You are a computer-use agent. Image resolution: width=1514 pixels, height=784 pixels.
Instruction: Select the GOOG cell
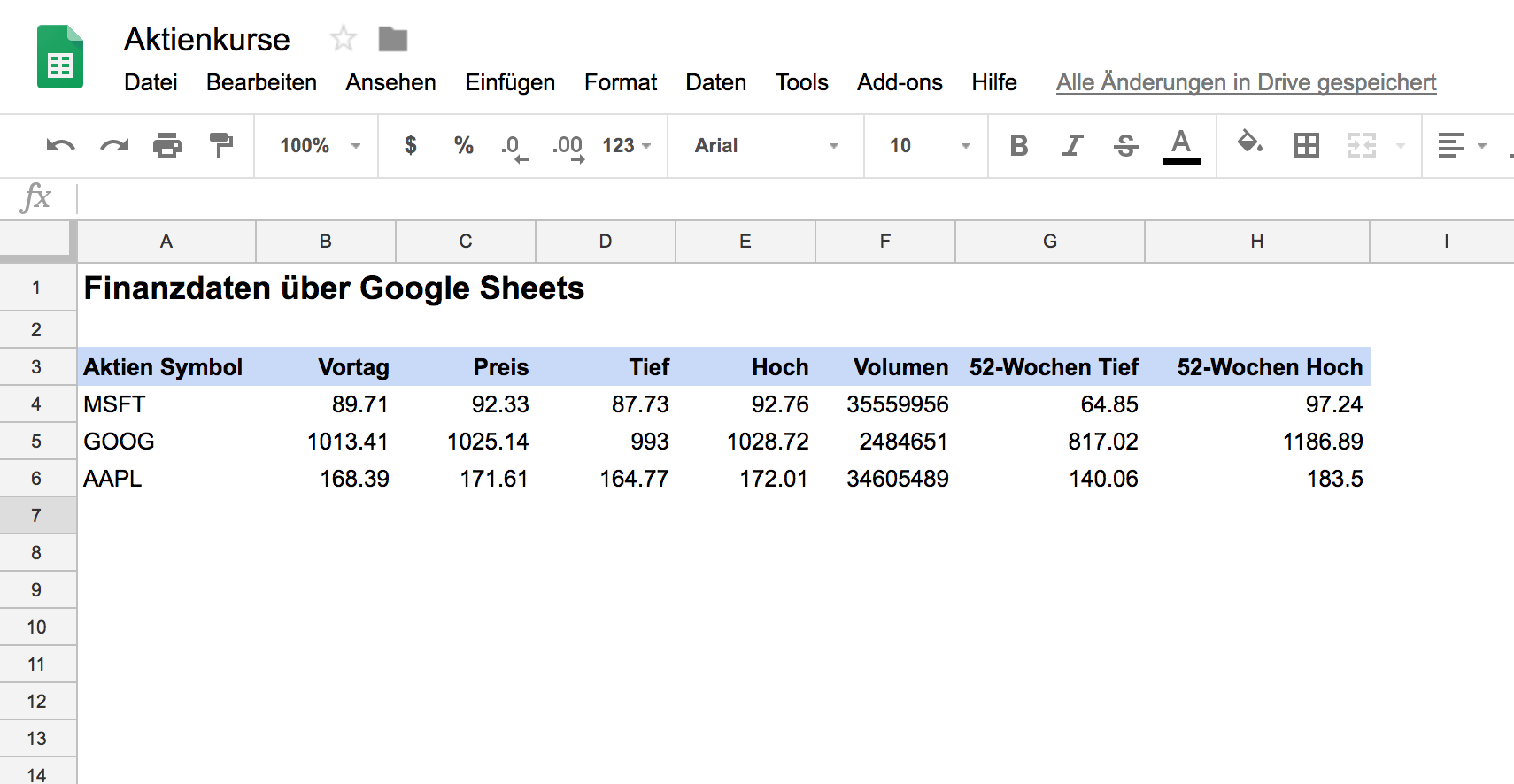pyautogui.click(x=166, y=441)
